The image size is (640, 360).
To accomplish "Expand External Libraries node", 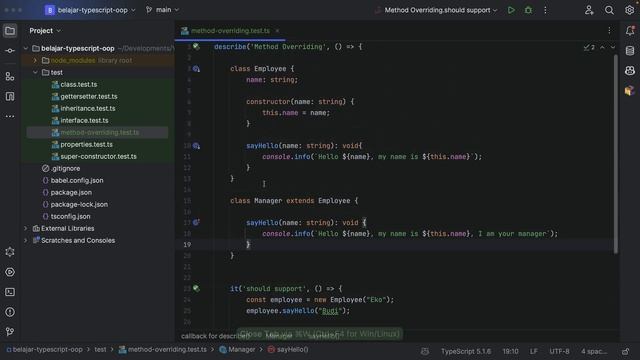I will (x=26, y=229).
